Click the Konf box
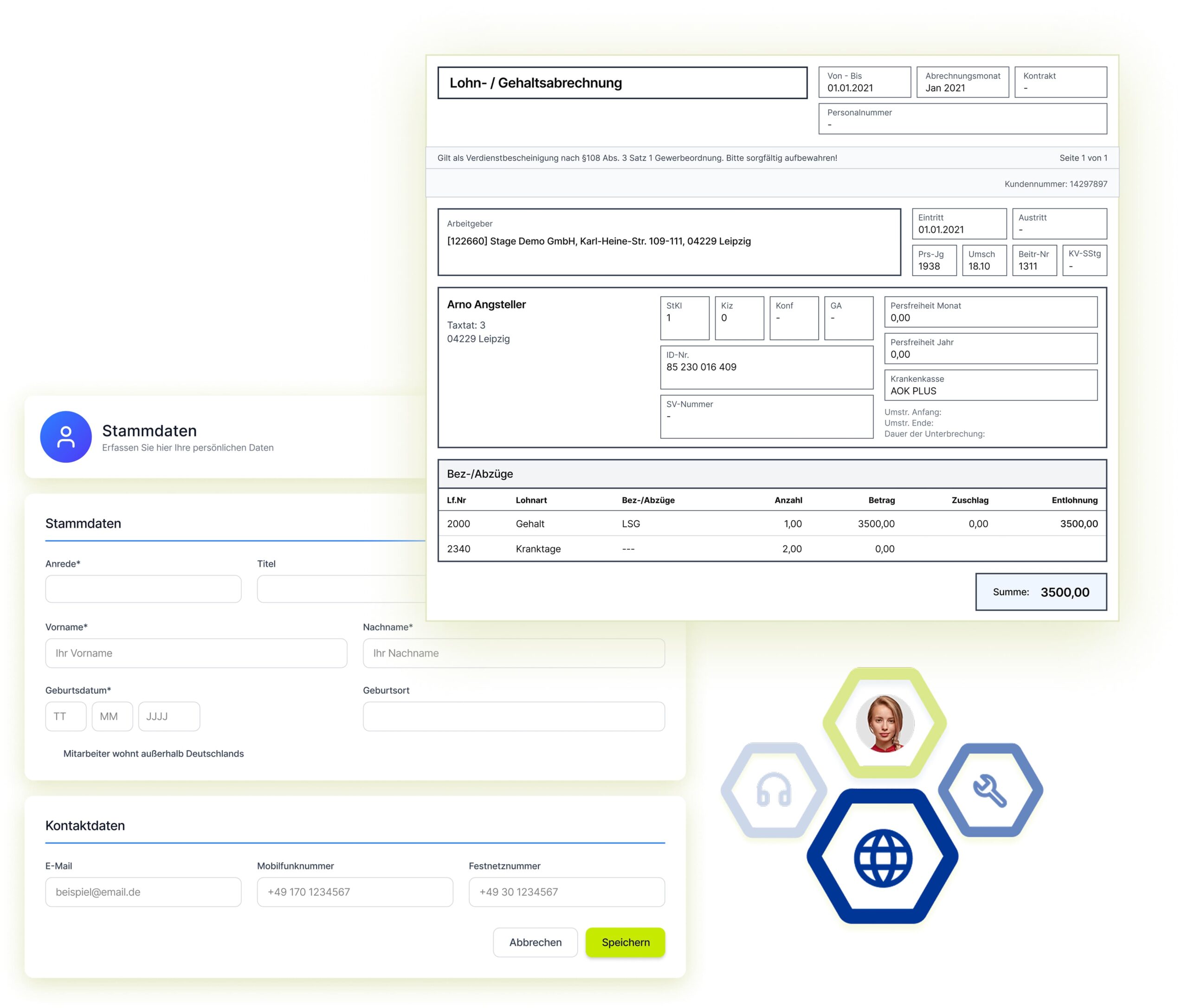 pos(794,318)
